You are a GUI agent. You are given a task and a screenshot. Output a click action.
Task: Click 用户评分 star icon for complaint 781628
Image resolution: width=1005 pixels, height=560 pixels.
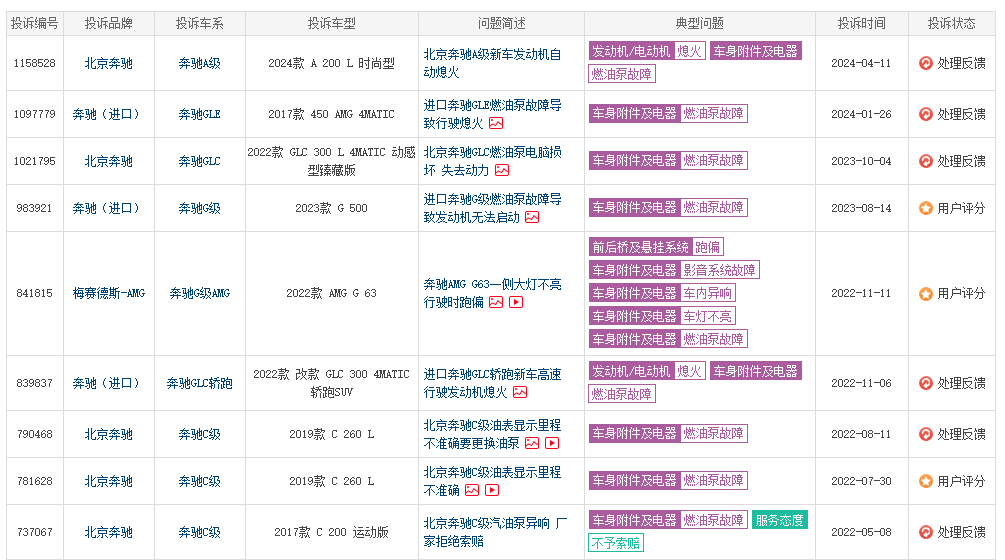(926, 481)
